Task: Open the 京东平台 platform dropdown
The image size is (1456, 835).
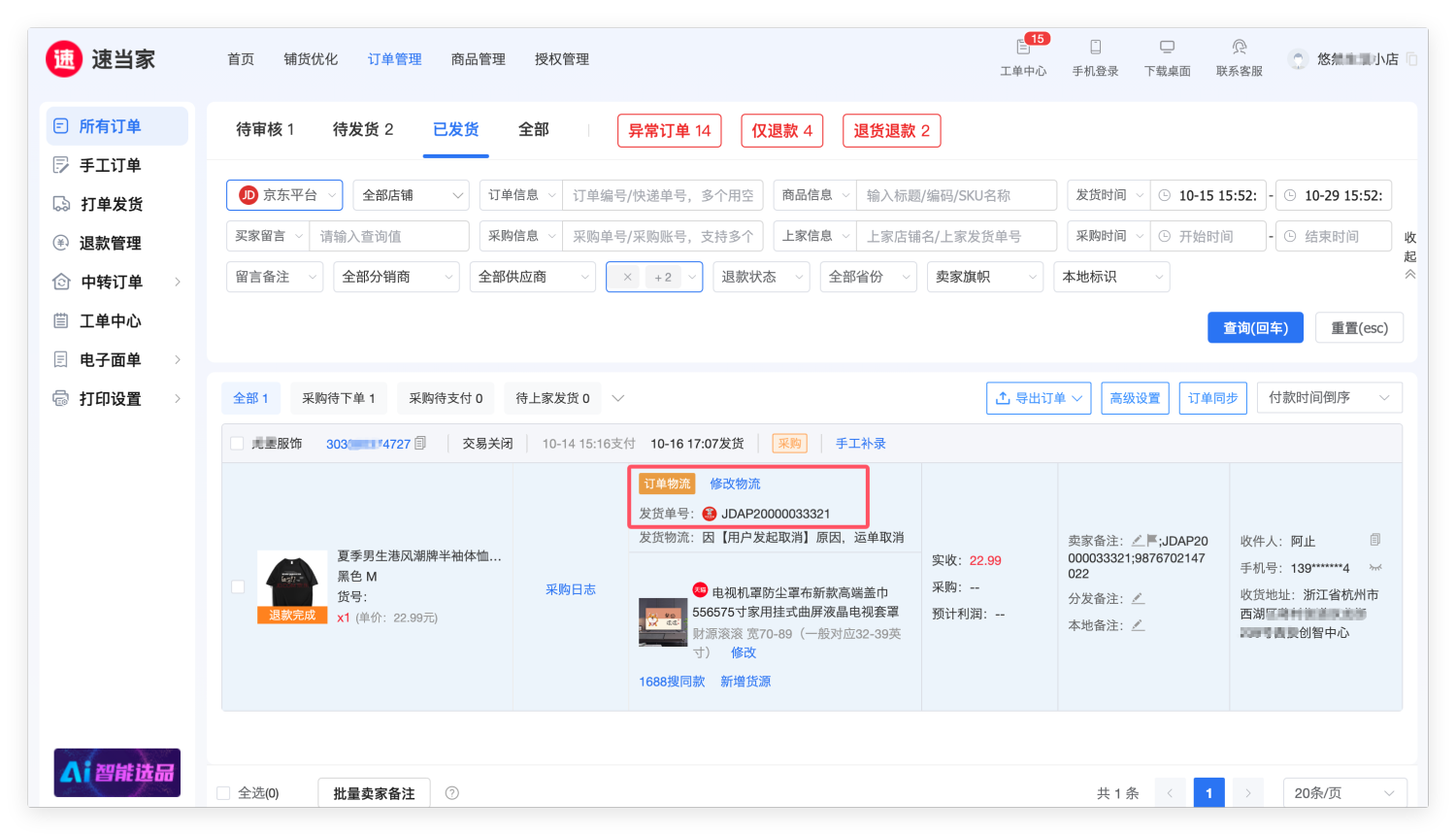Action: coord(284,195)
